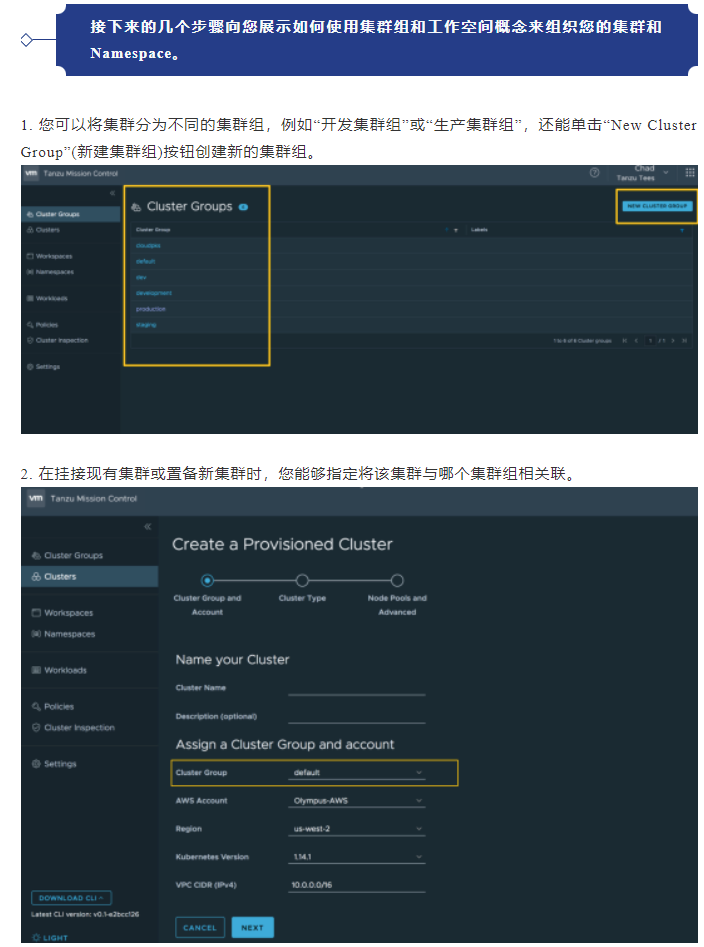Jump to Node Pools and Advanced step

[397, 580]
